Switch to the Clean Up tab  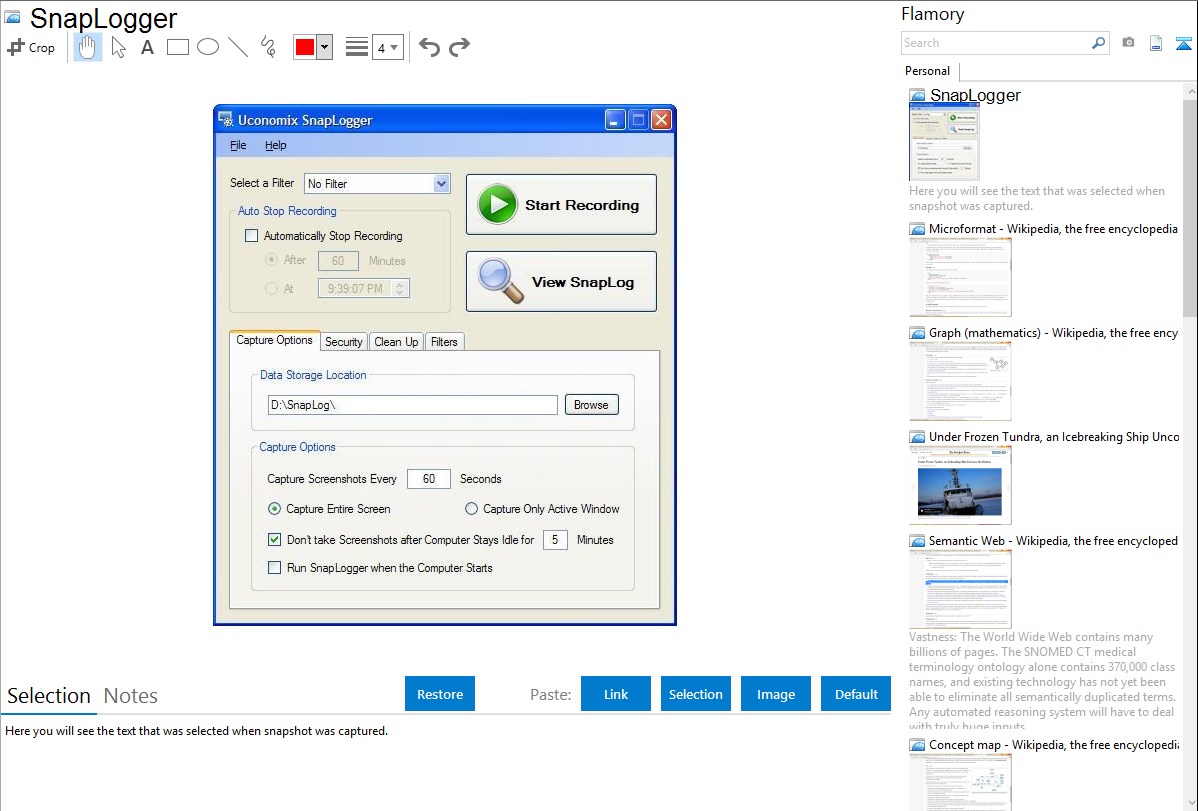(x=396, y=342)
